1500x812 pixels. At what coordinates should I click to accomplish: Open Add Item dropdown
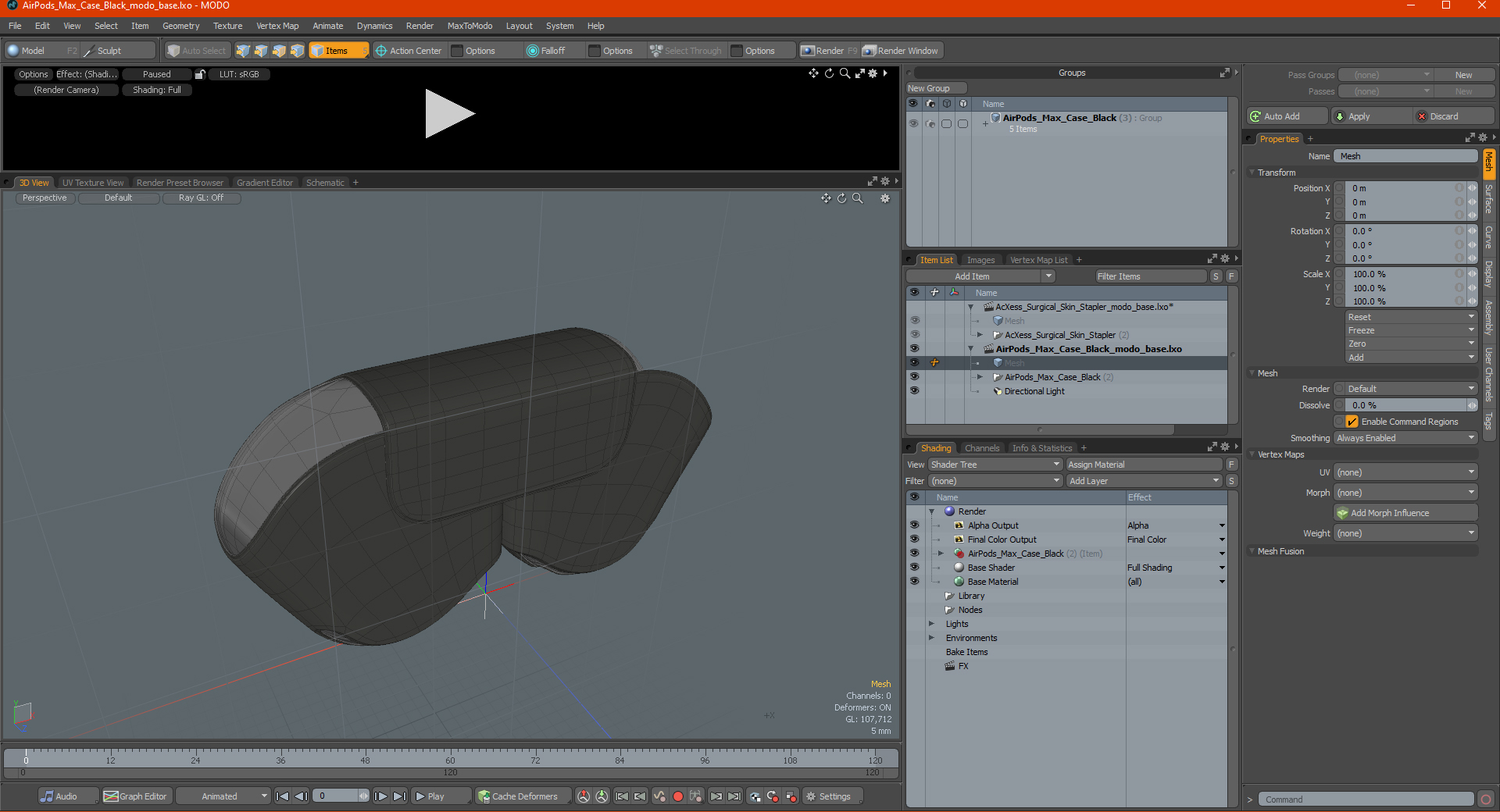pos(980,276)
